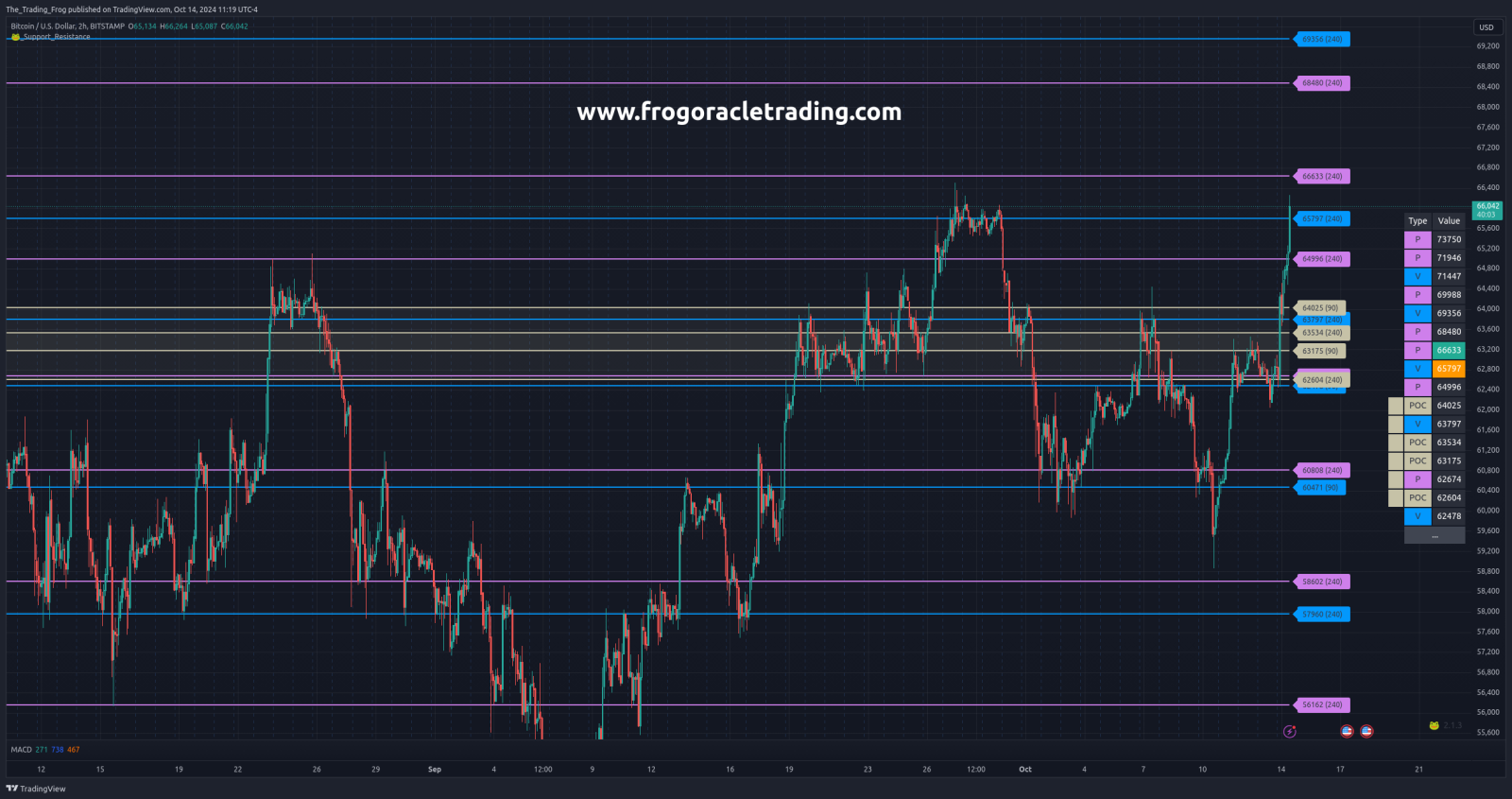Viewport: 1512px width, 799px height.
Task: Click the tan swatch beside POC 62604 row
Action: 1396,498
